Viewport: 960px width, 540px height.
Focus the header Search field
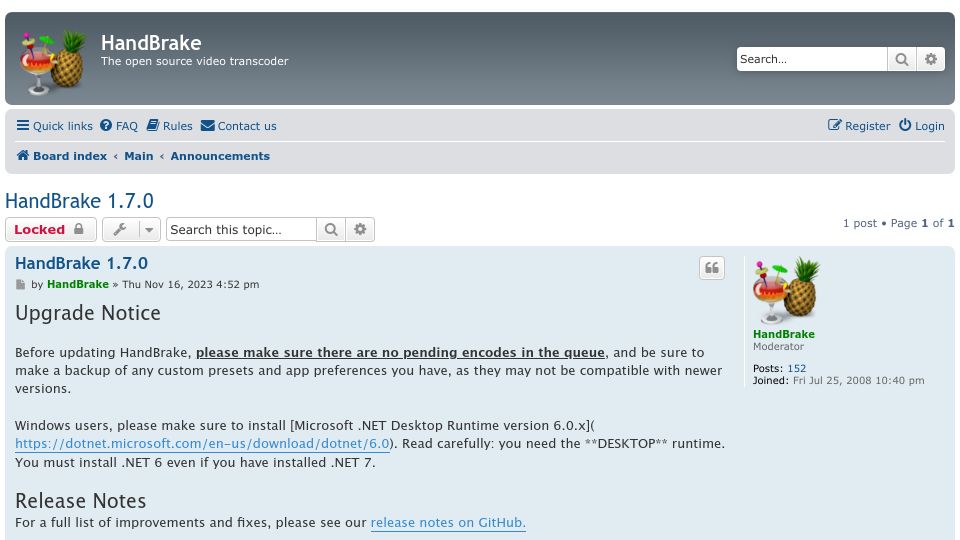click(x=812, y=59)
